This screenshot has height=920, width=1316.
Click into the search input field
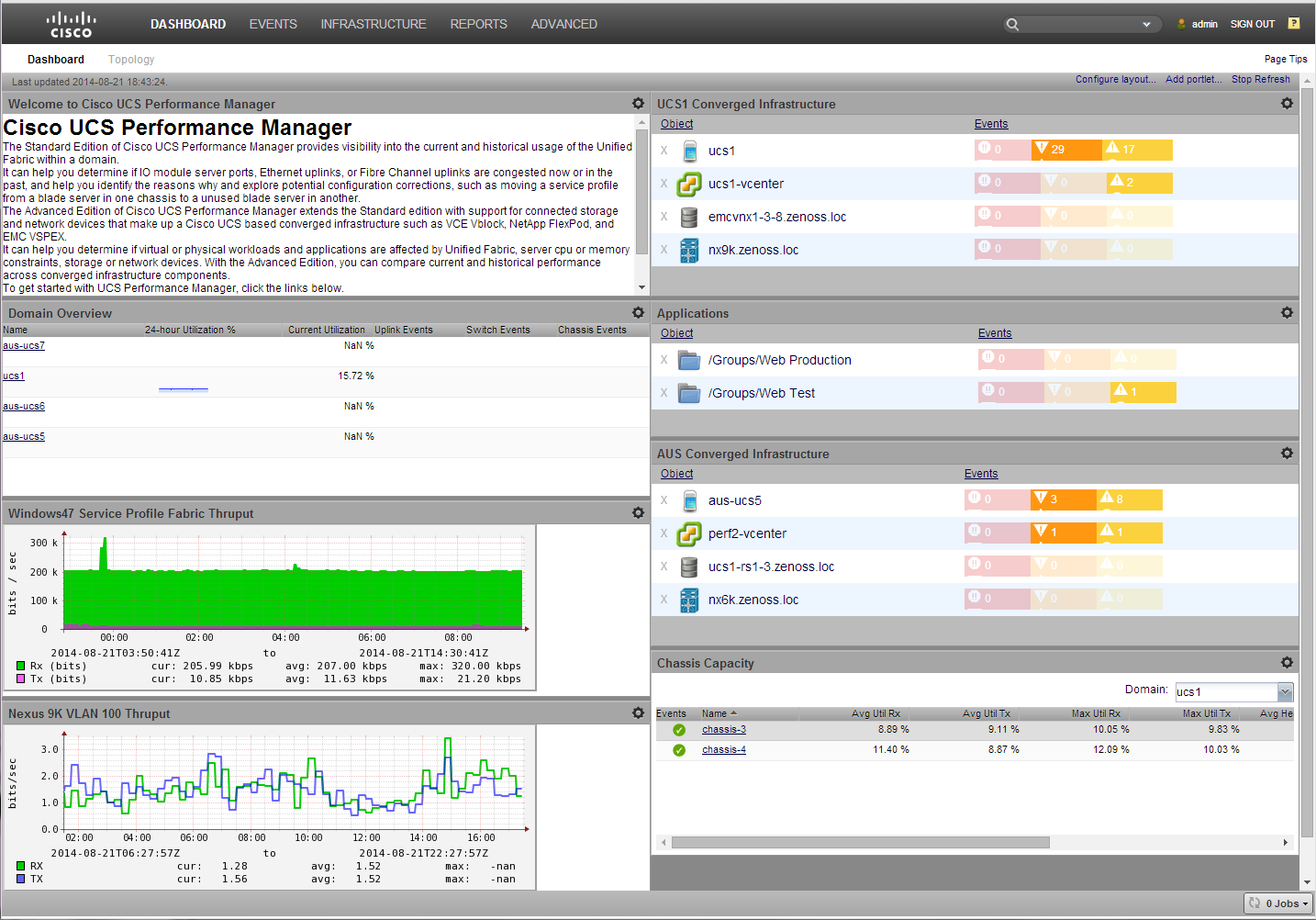point(1080,25)
